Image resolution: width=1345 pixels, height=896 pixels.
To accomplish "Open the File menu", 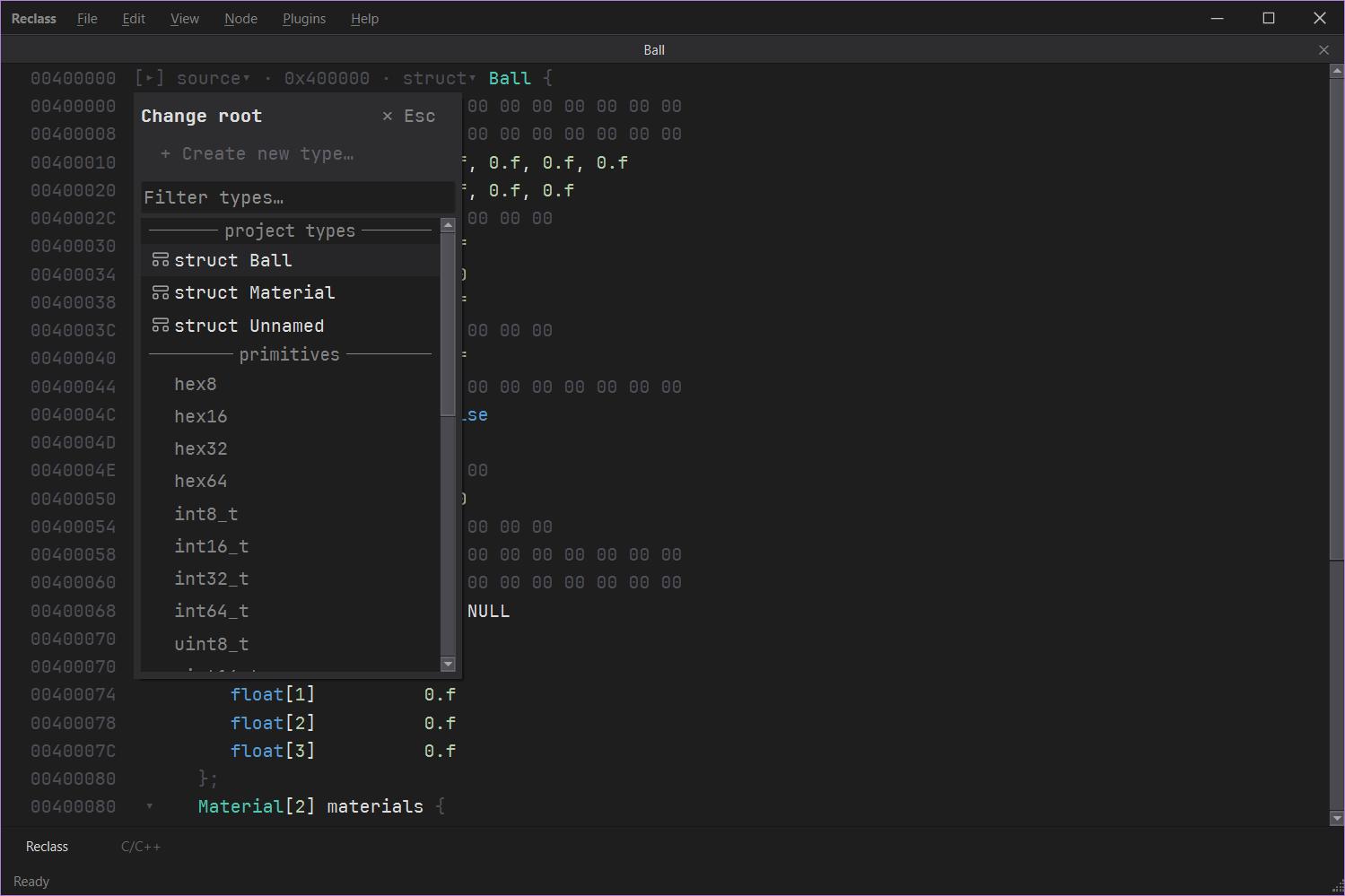I will [x=87, y=19].
